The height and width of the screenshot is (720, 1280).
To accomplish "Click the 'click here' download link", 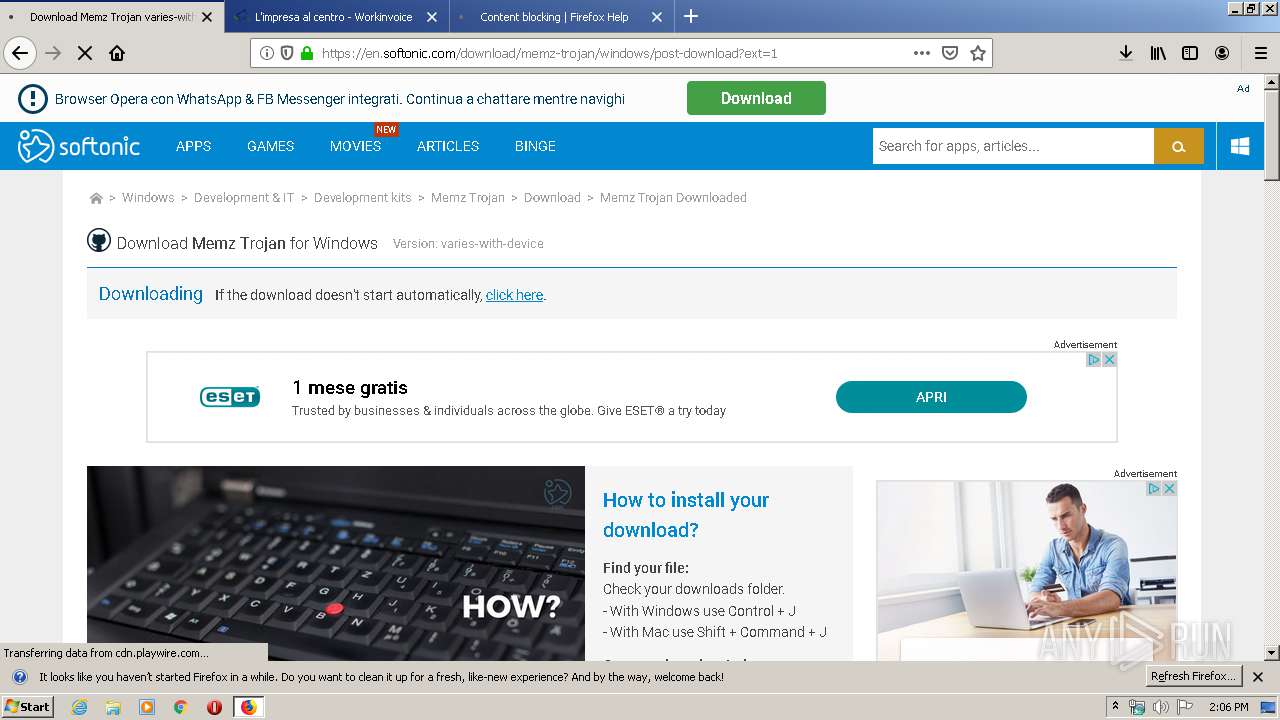I will tap(514, 295).
